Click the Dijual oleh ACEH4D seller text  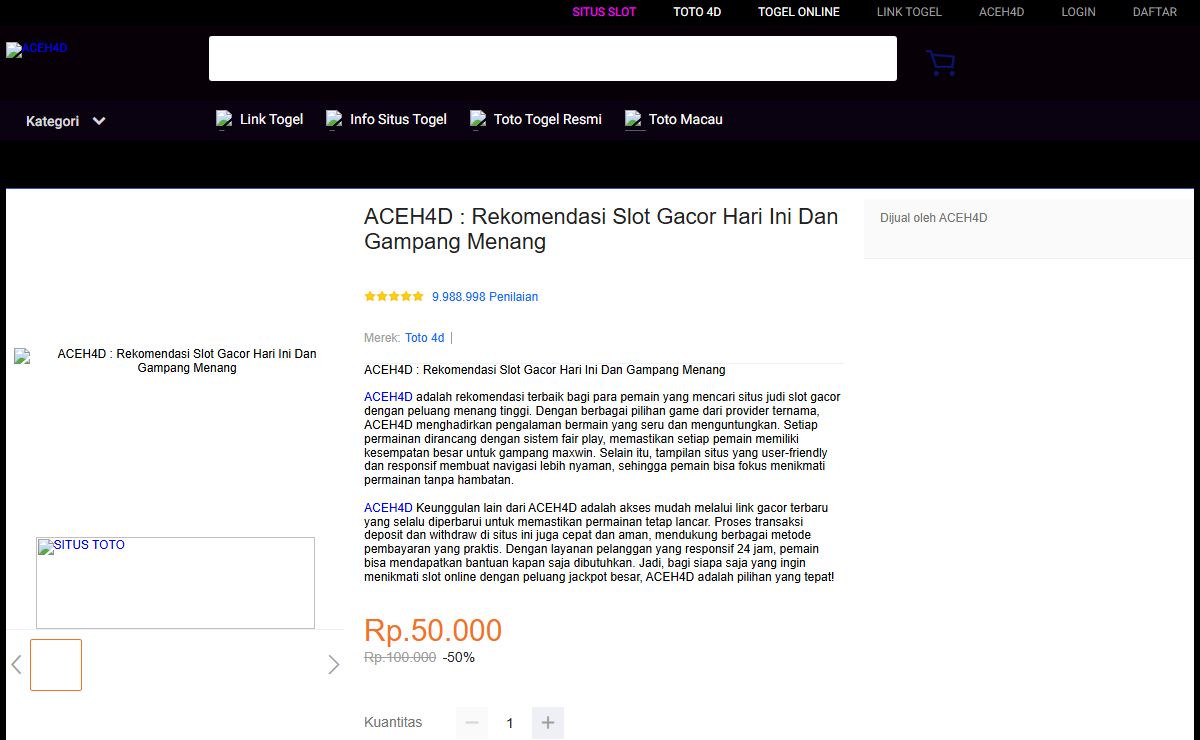pyautogui.click(x=933, y=218)
